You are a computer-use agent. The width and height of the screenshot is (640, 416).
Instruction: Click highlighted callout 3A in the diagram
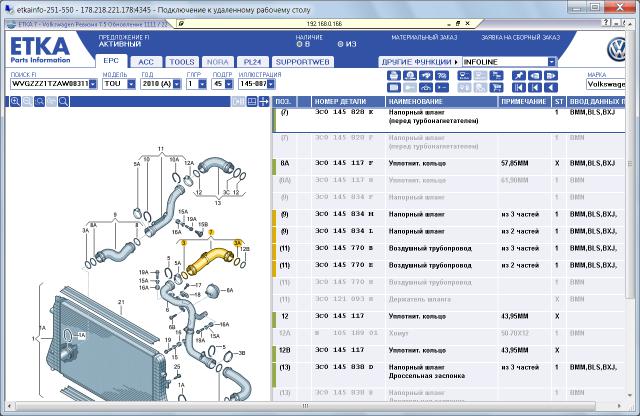tap(238, 243)
